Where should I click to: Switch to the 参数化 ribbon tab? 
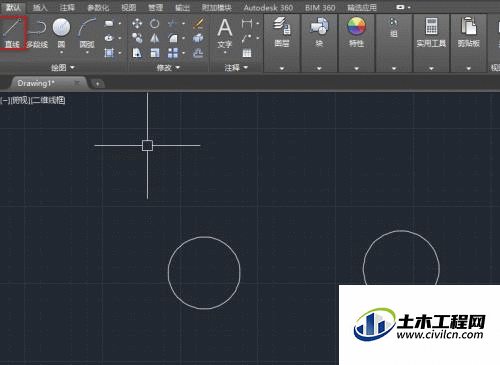tap(98, 7)
